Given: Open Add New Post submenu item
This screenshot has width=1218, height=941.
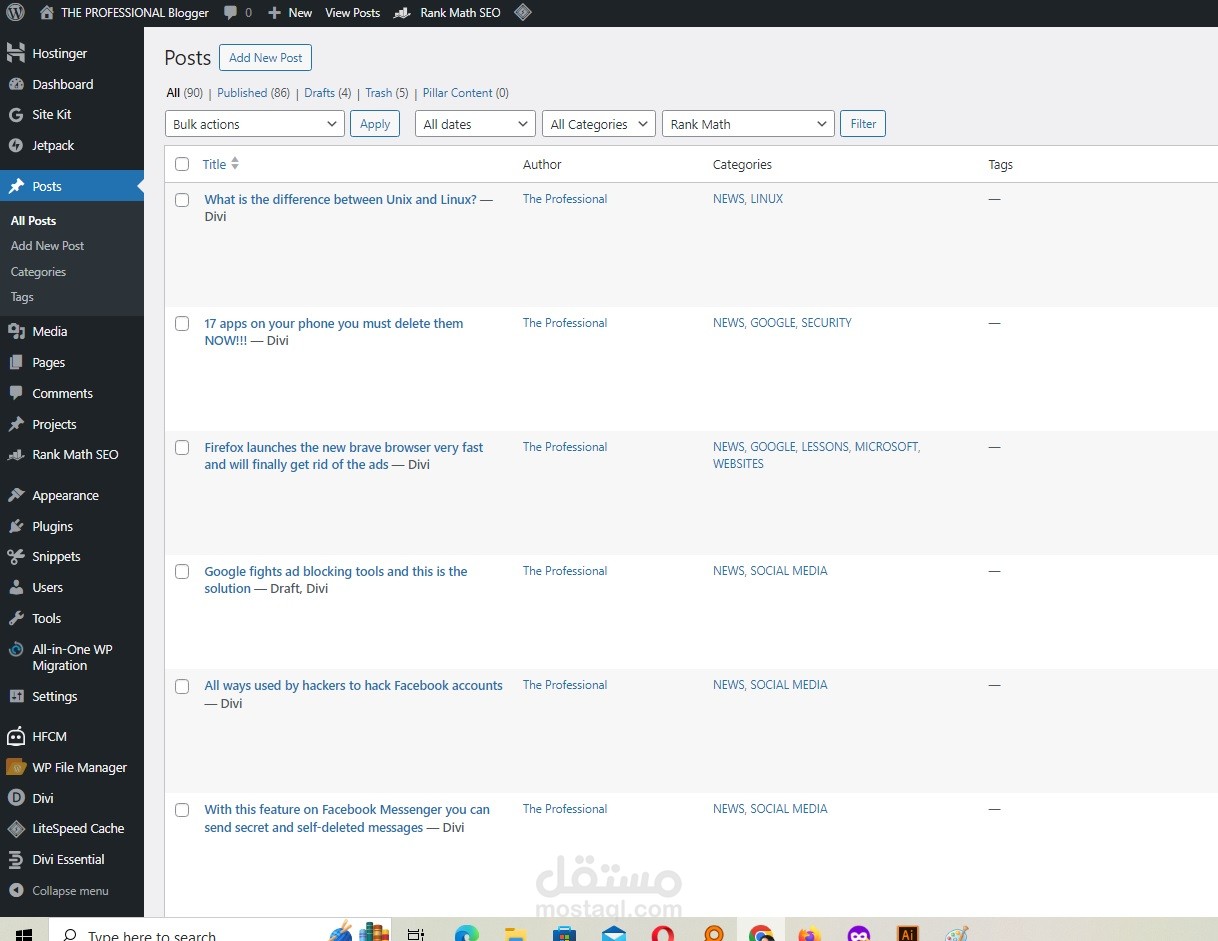Looking at the screenshot, I should pos(47,246).
